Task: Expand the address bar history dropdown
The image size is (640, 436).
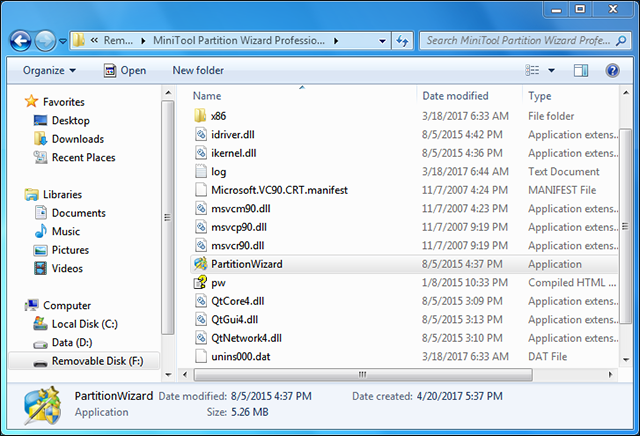Action: point(382,41)
